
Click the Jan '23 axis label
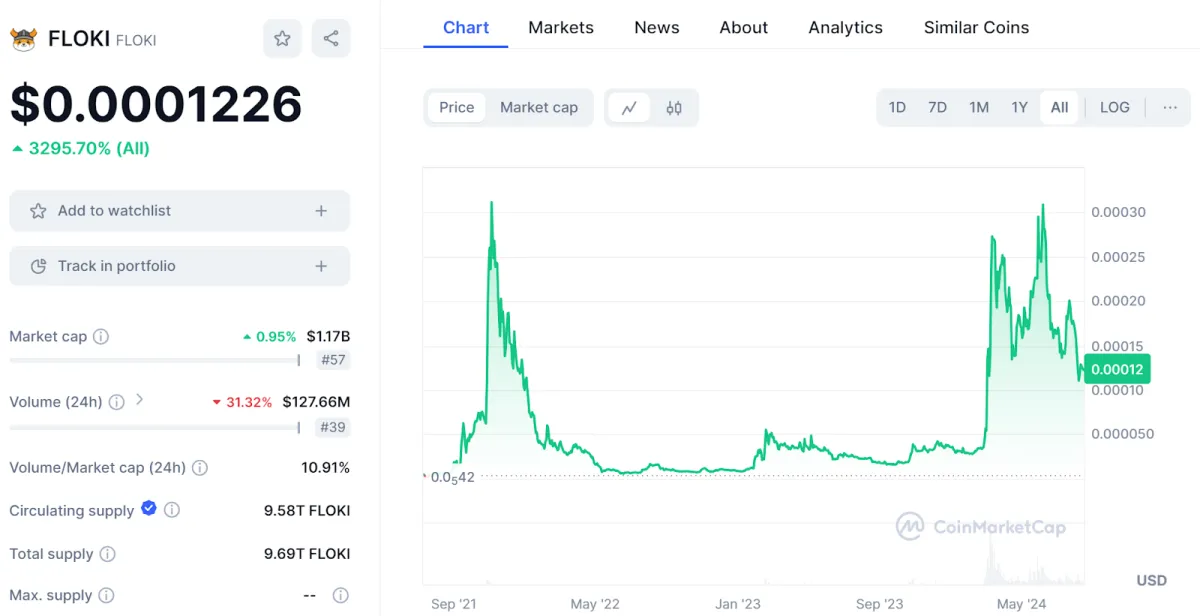[739, 604]
